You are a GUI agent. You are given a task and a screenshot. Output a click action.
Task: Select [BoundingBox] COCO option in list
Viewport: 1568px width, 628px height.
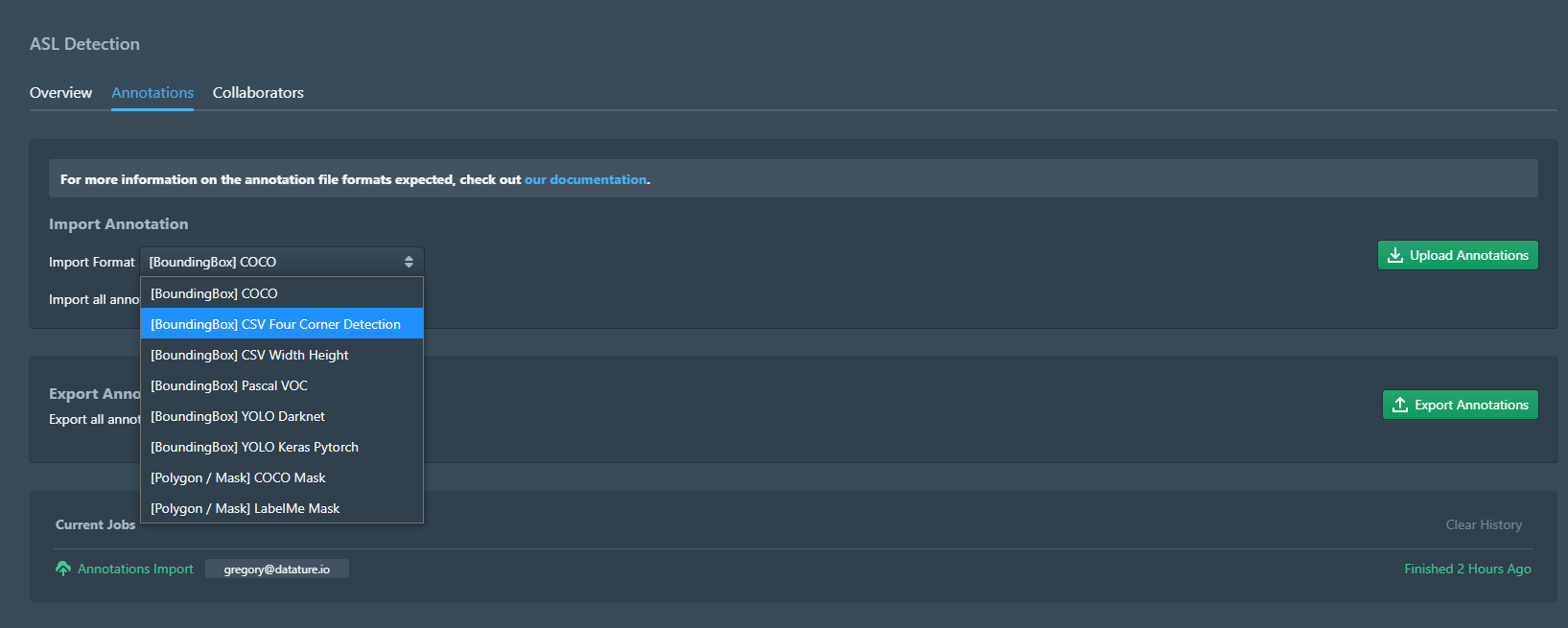(x=282, y=293)
